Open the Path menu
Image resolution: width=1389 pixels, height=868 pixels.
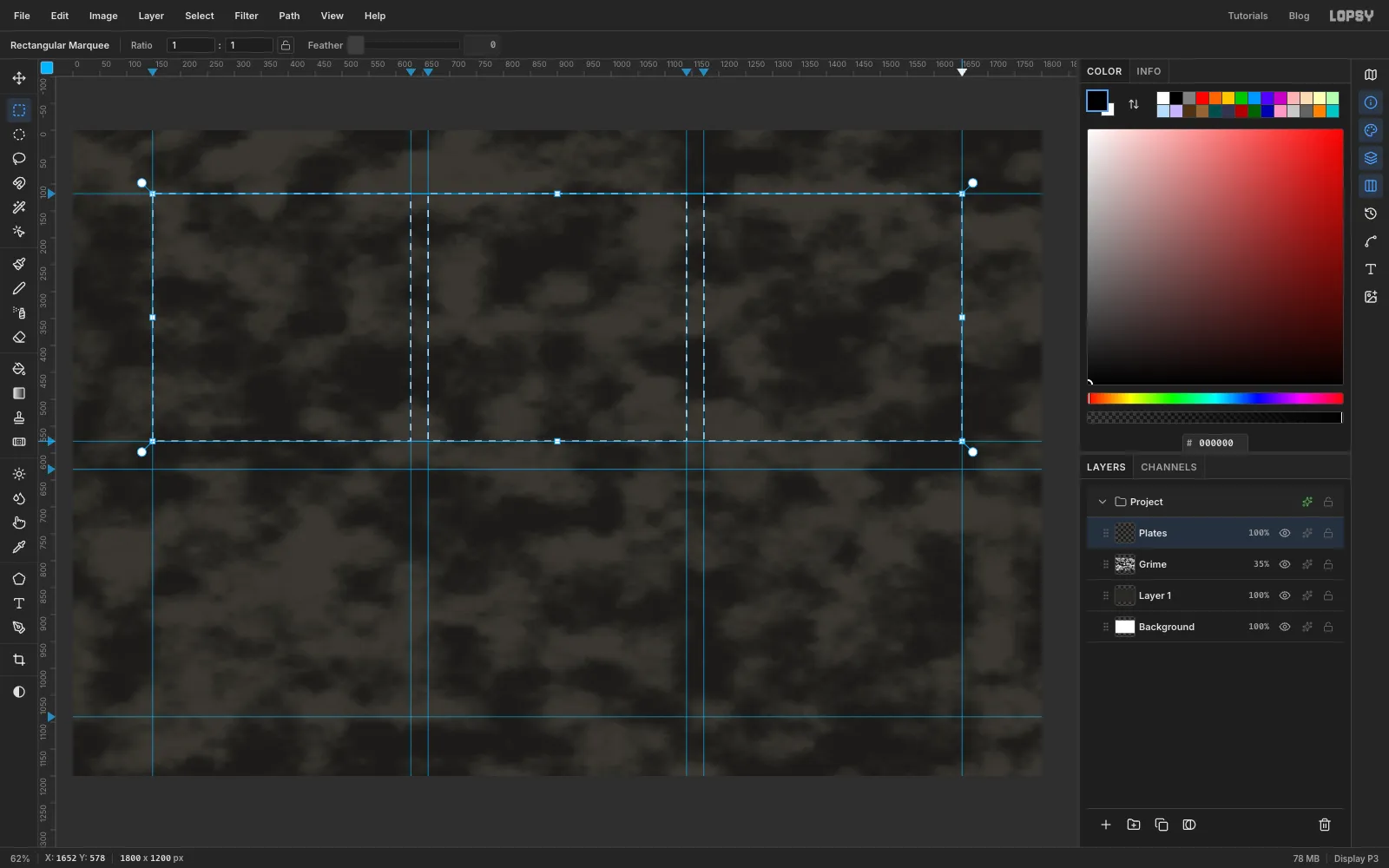289,16
